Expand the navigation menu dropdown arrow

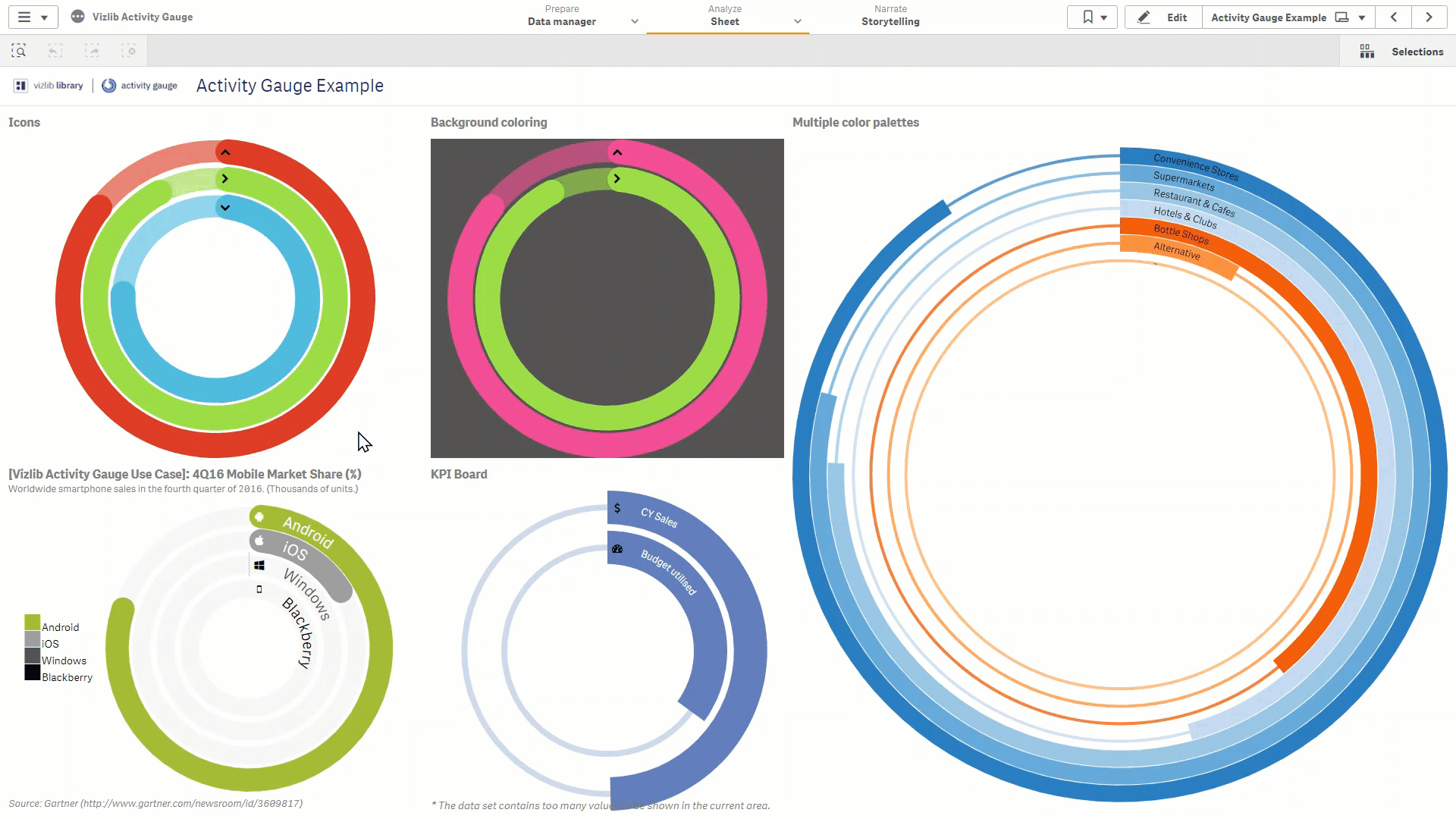[44, 17]
